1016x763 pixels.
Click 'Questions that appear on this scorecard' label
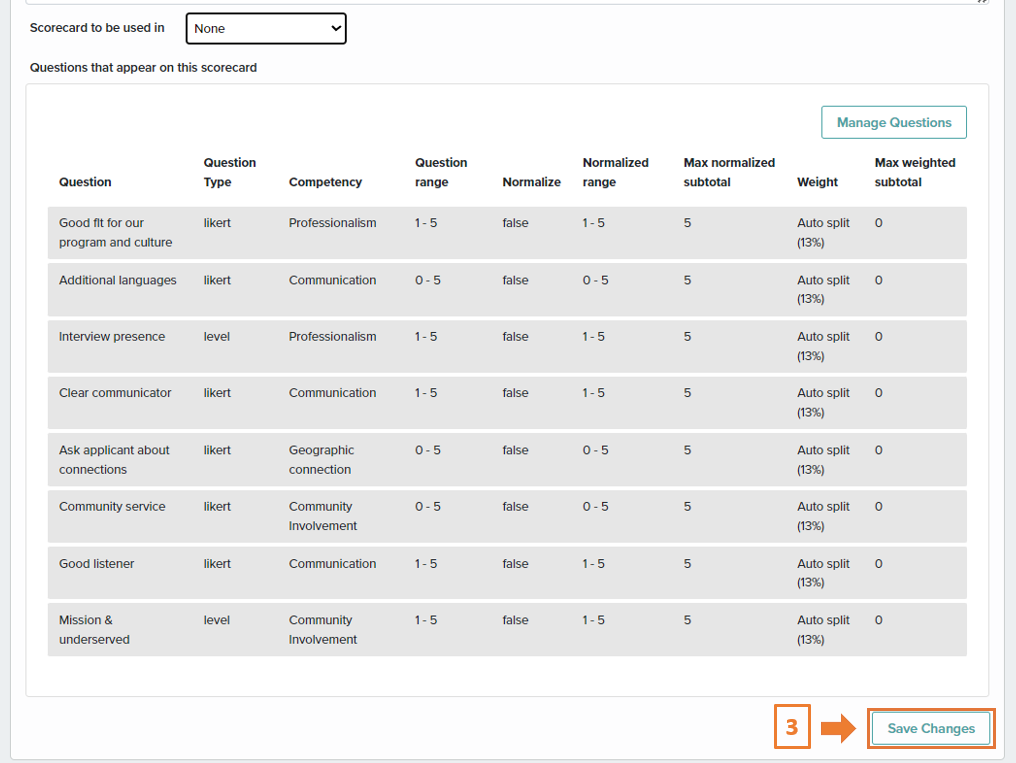[143, 67]
